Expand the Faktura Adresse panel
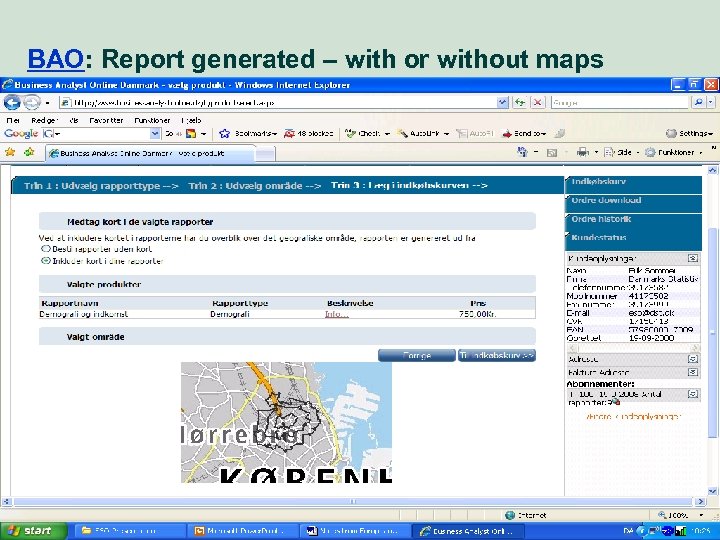The width and height of the screenshot is (720, 540). pyautogui.click(x=693, y=371)
